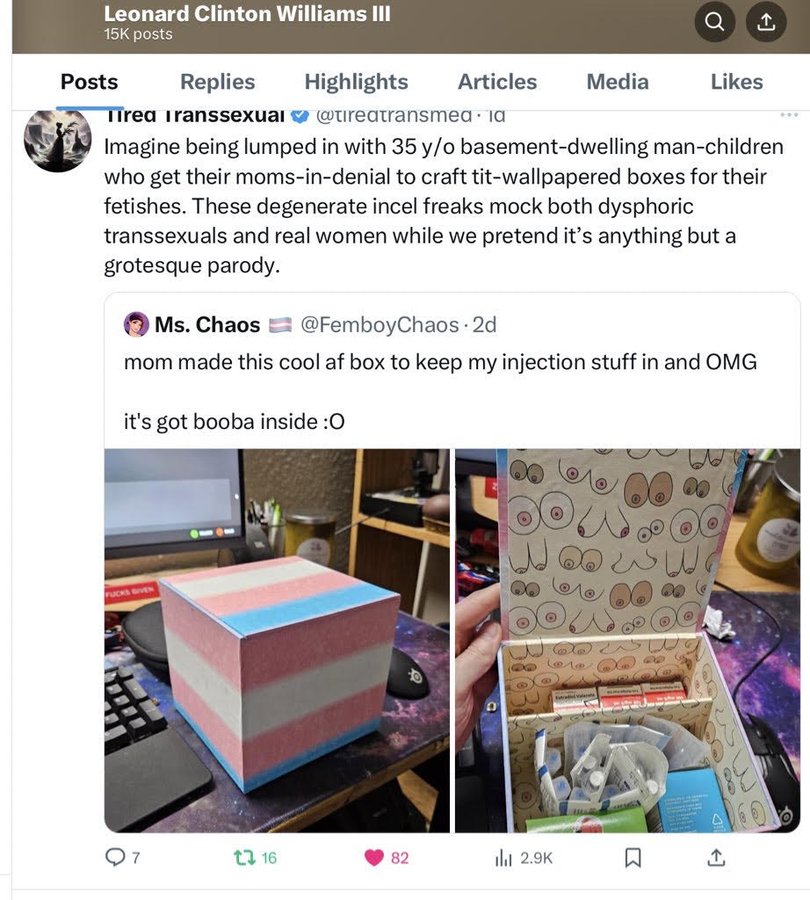Open the search icon in header
Image resolution: width=810 pixels, height=900 pixels.
coord(715,22)
